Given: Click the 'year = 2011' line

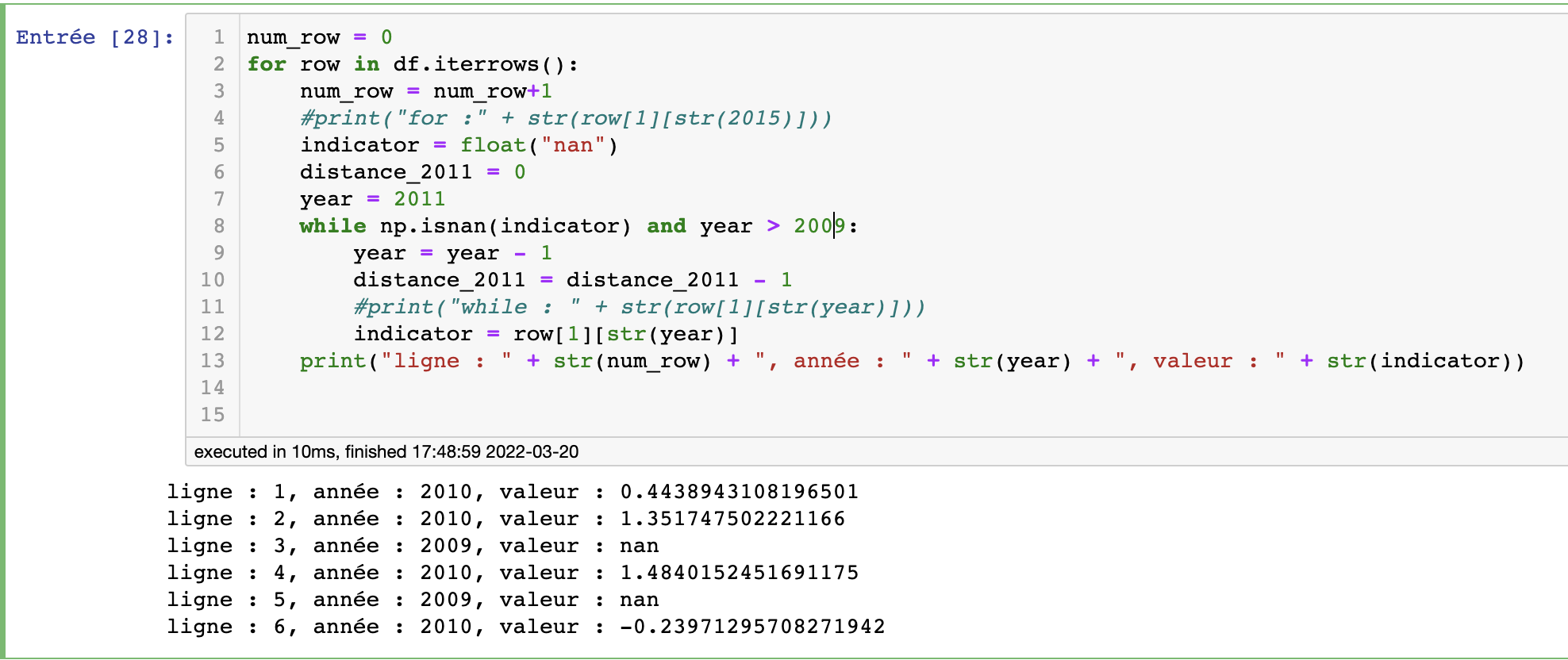Looking at the screenshot, I should click(x=373, y=199).
